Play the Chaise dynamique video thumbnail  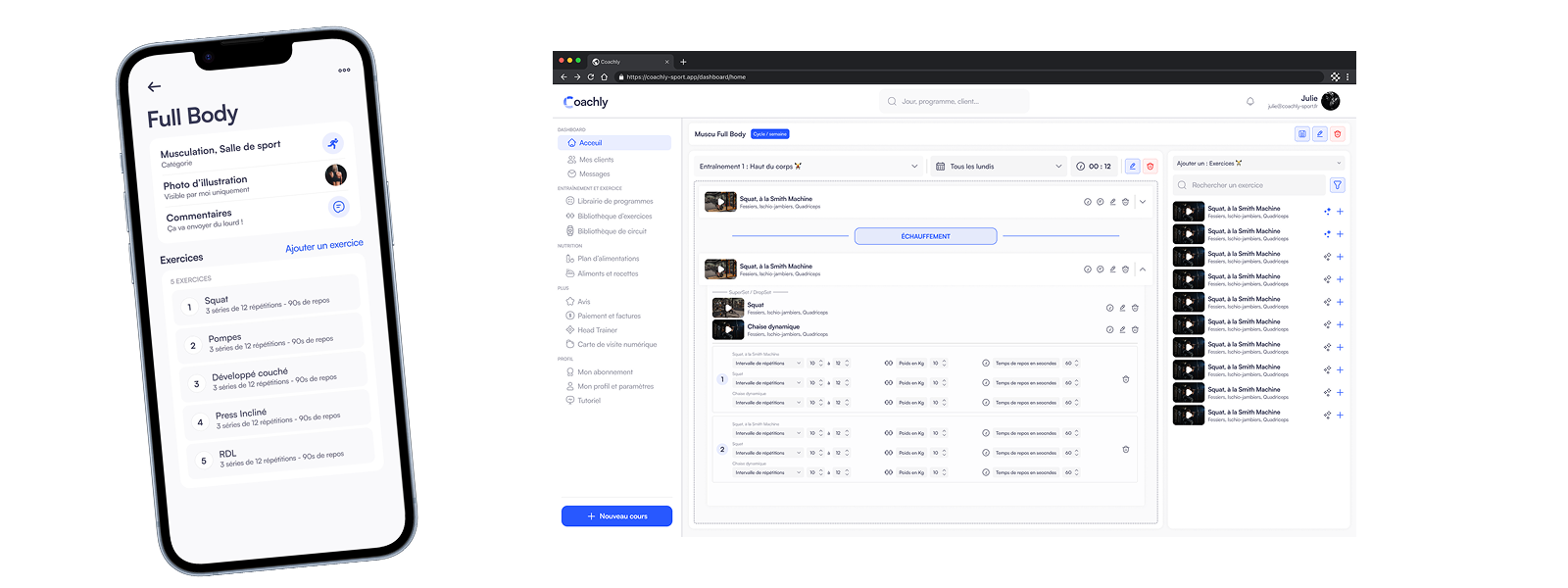[x=728, y=330]
